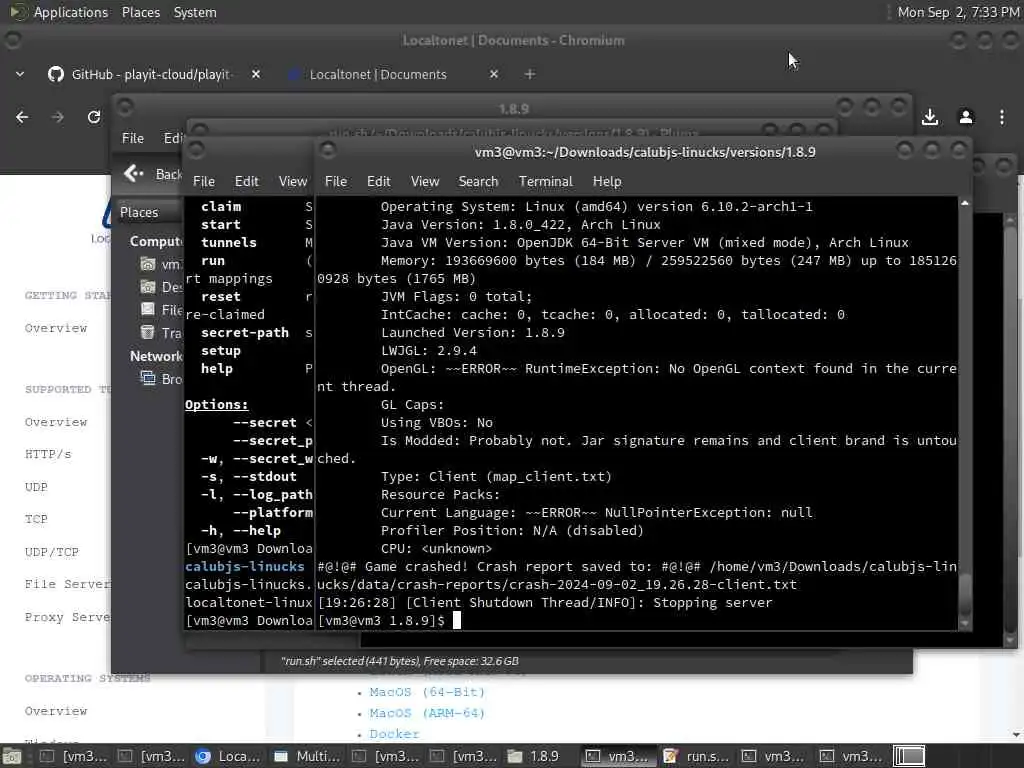Switch to Chromium Loca... taskbar item
This screenshot has width=1024, height=768.
(227, 756)
